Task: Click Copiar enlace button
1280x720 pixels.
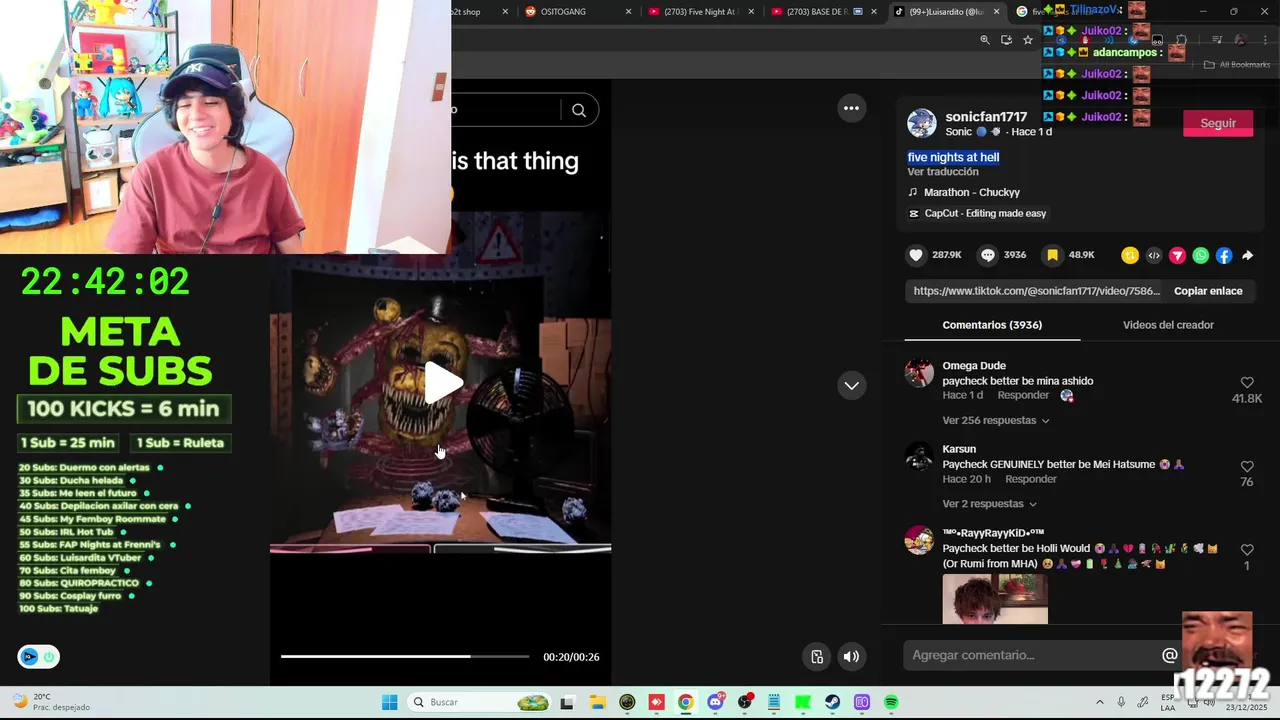Action: pyautogui.click(x=1208, y=291)
